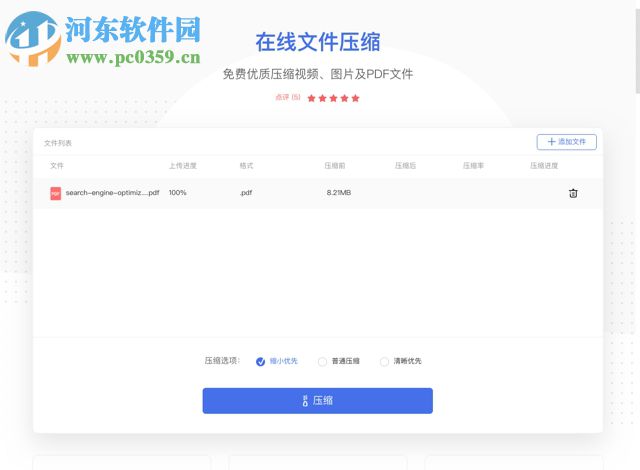Open the 点评 reviews link
The image size is (640, 470).
point(288,97)
